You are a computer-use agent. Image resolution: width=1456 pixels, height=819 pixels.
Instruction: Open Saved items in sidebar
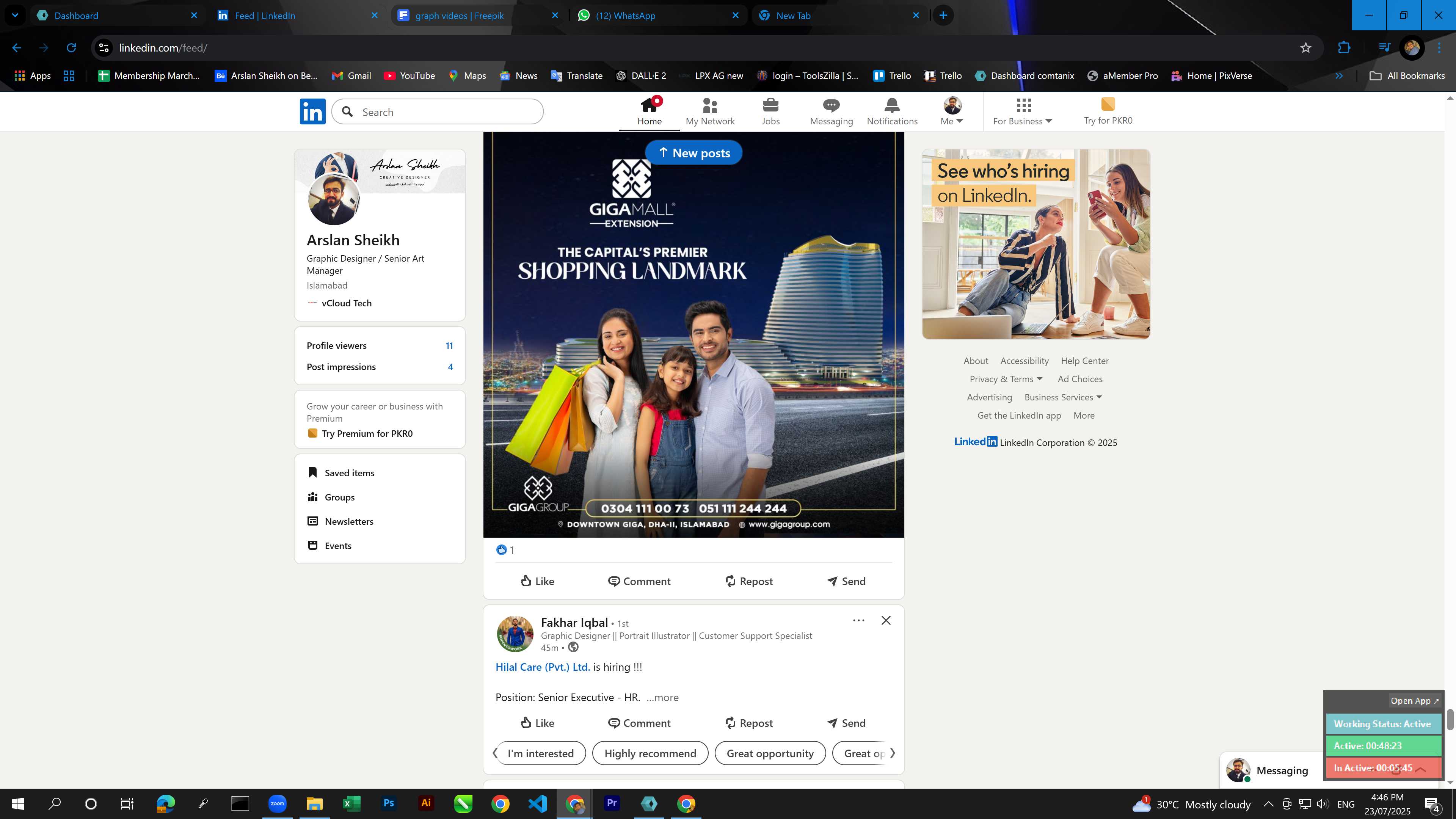point(341,473)
